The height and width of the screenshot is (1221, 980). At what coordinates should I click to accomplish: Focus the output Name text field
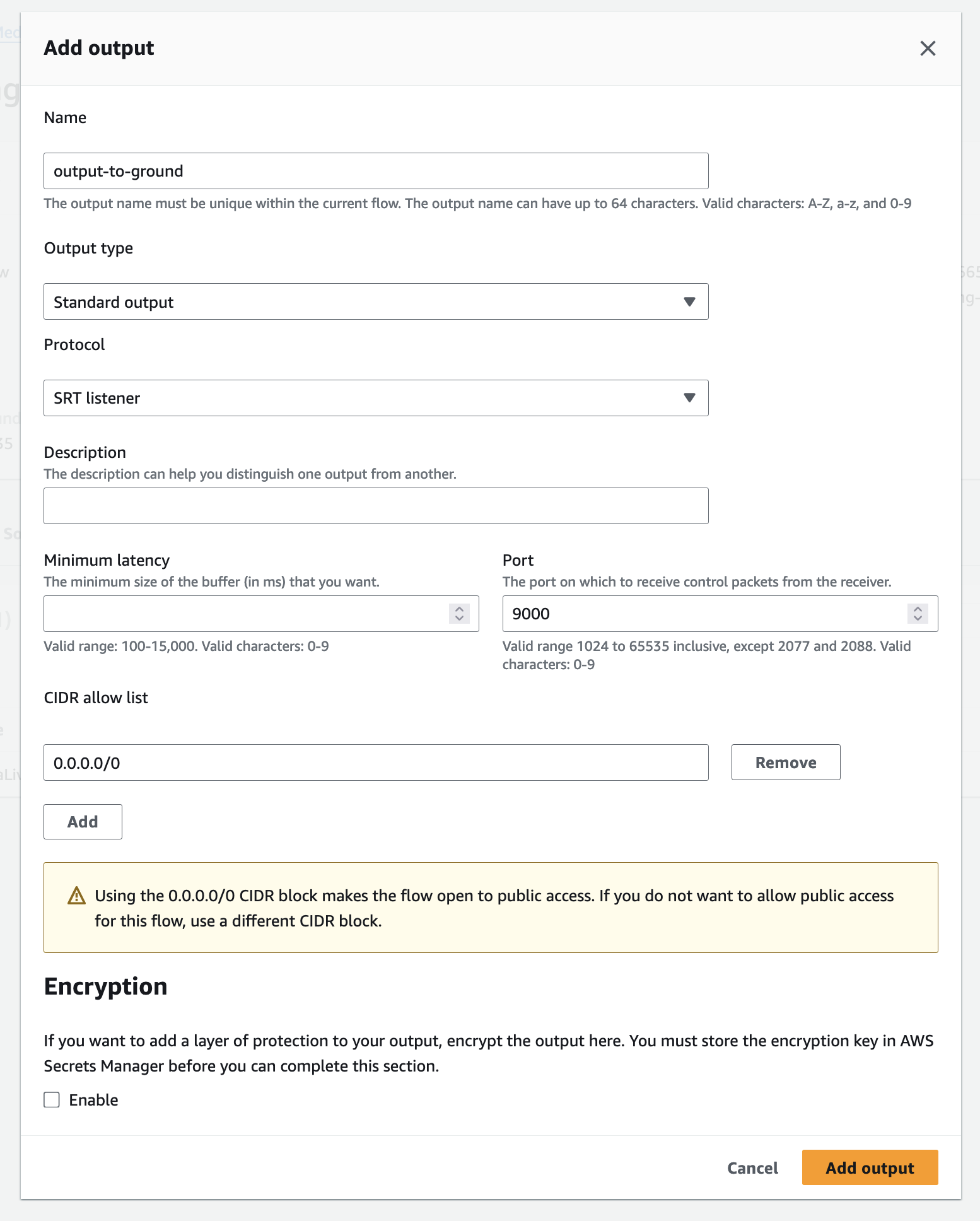click(x=375, y=171)
